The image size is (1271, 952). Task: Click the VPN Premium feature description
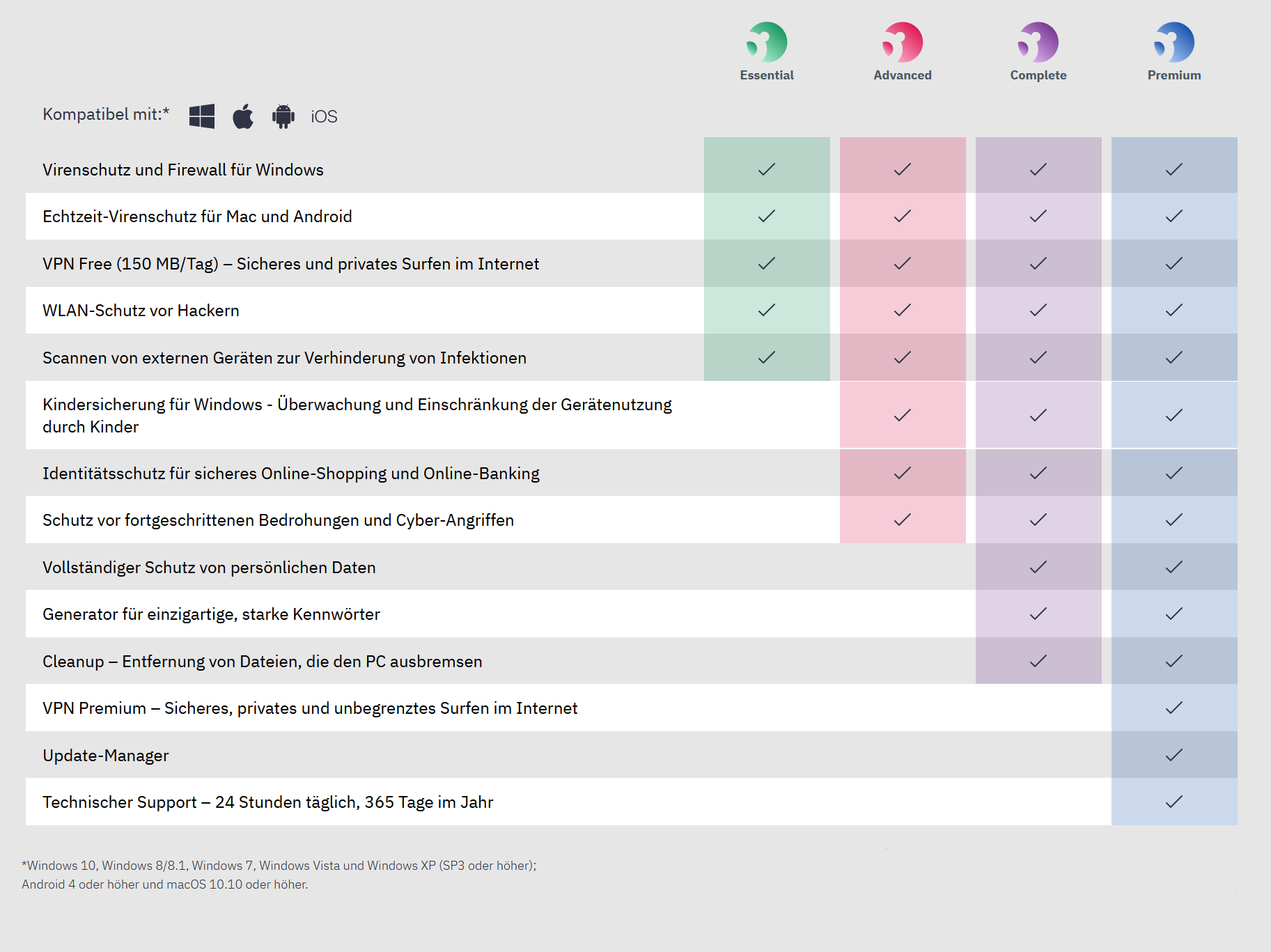coord(310,708)
